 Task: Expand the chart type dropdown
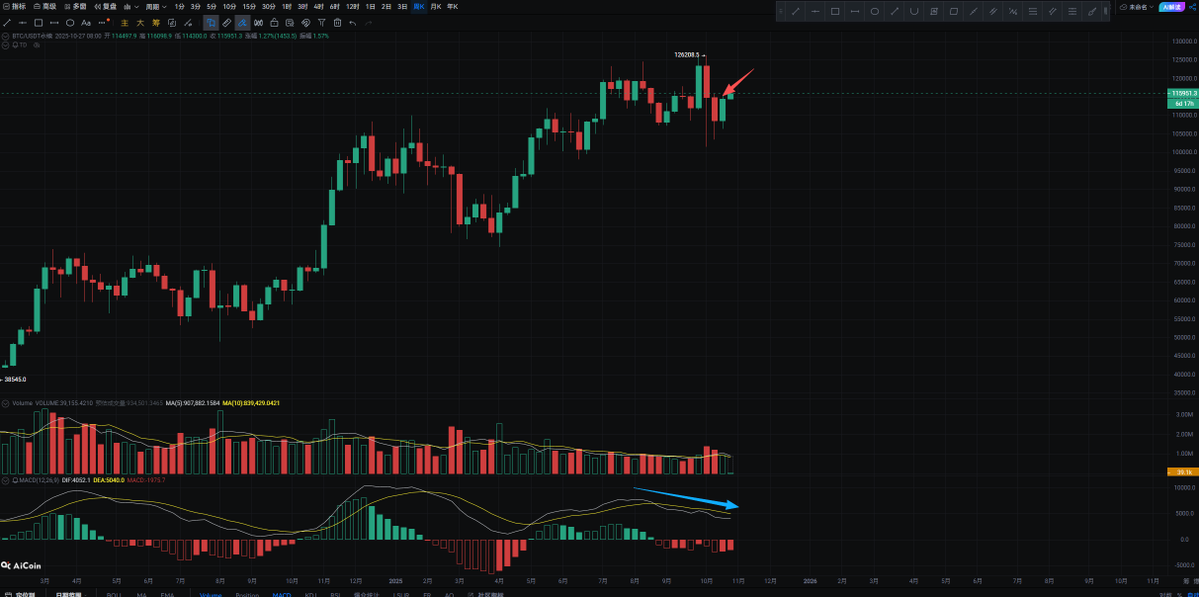[129, 7]
